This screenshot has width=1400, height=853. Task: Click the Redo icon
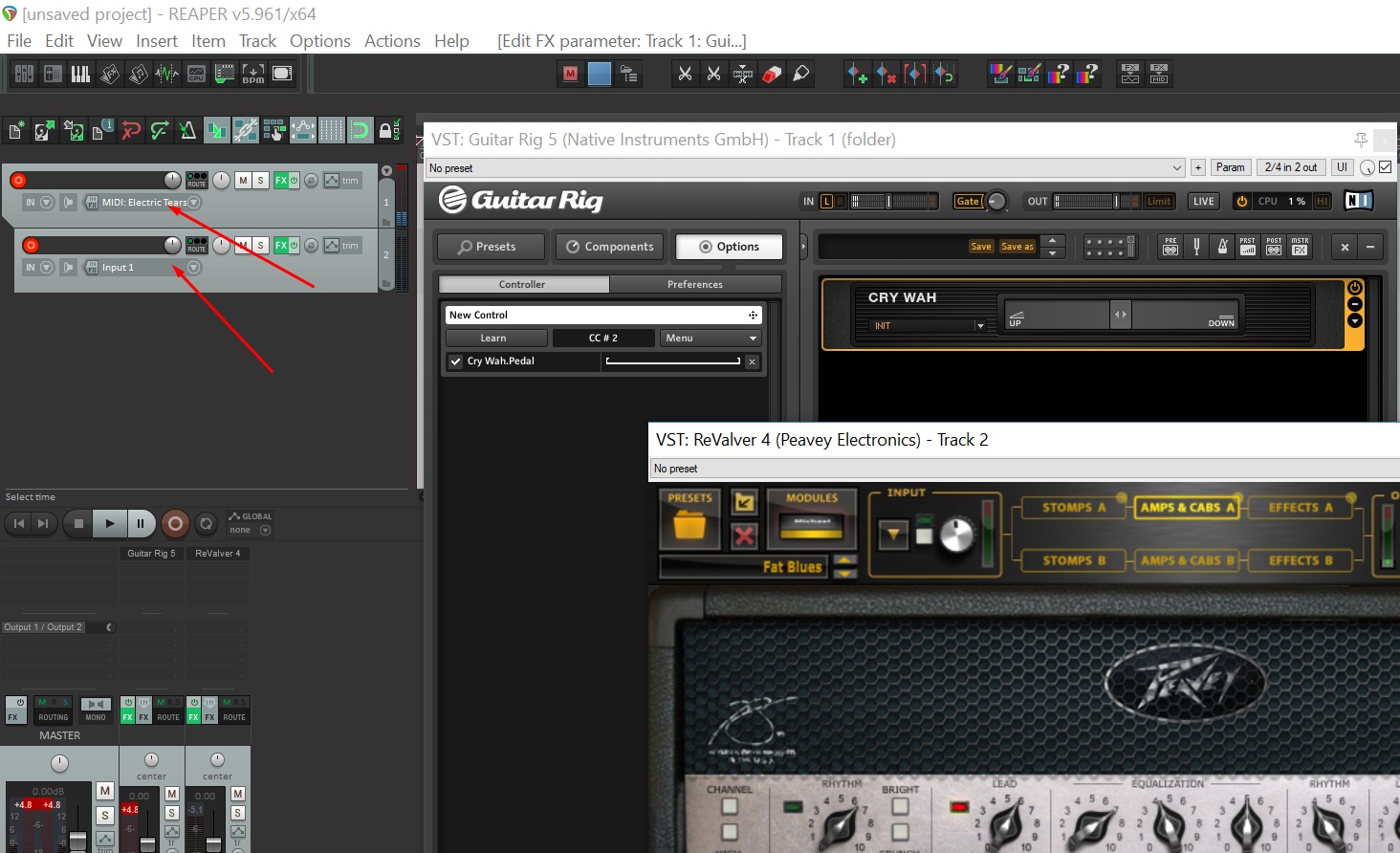point(160,130)
